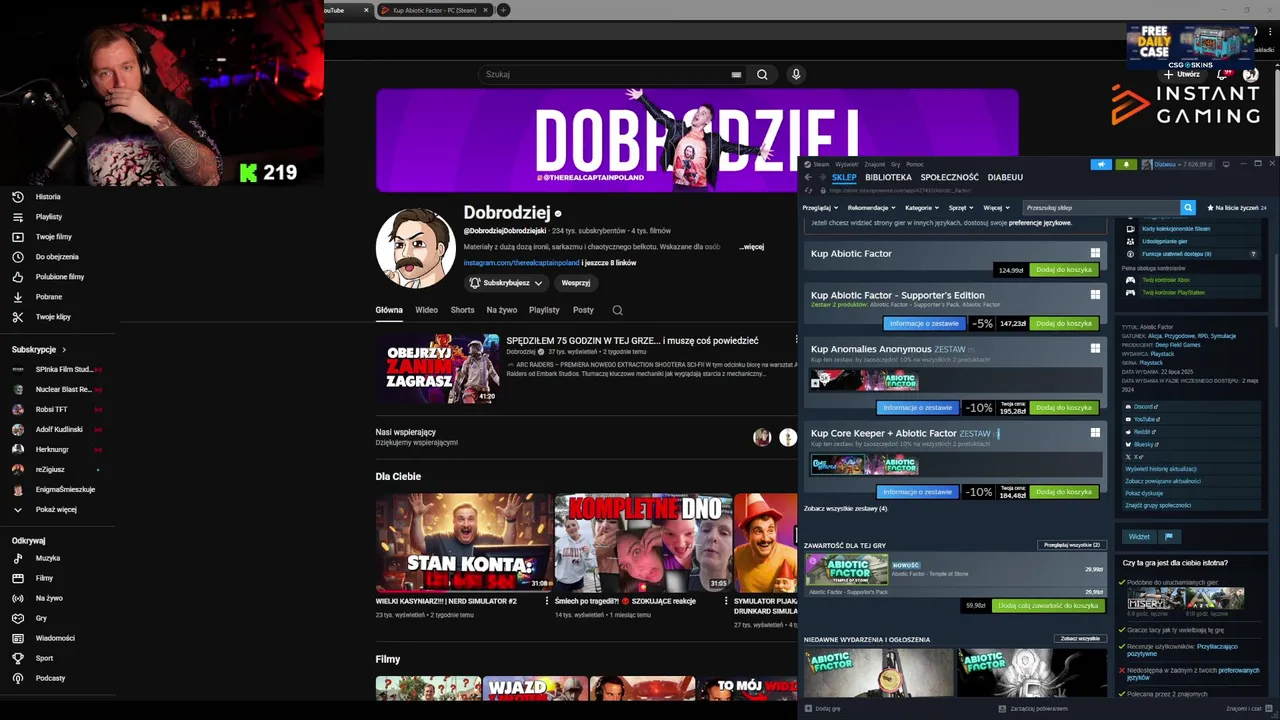Open Twoje klipy in YouTube sidebar
The image size is (1280, 720).
tap(53, 317)
